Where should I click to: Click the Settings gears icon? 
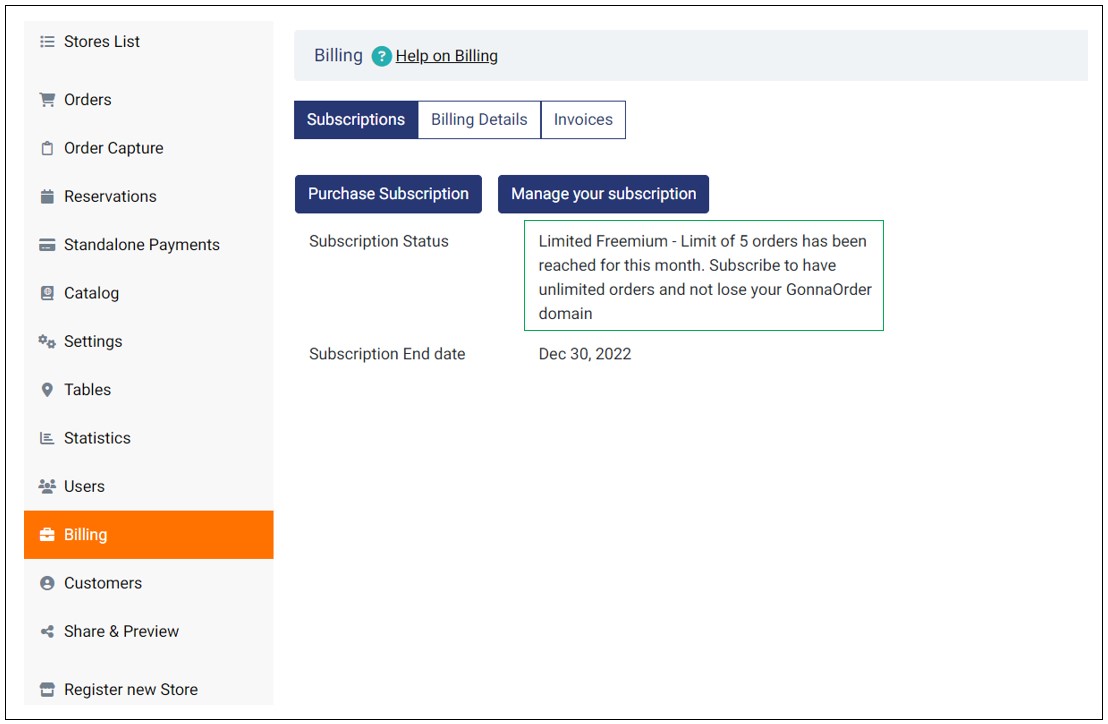(x=47, y=341)
